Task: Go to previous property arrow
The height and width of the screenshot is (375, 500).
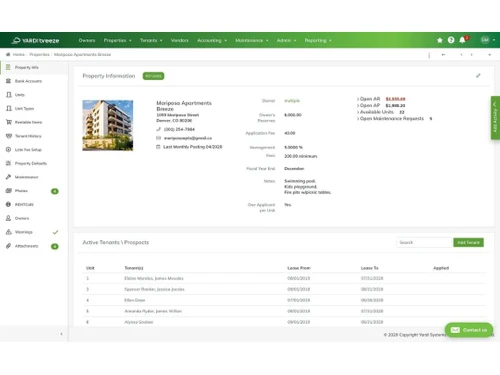Action: [x=461, y=55]
